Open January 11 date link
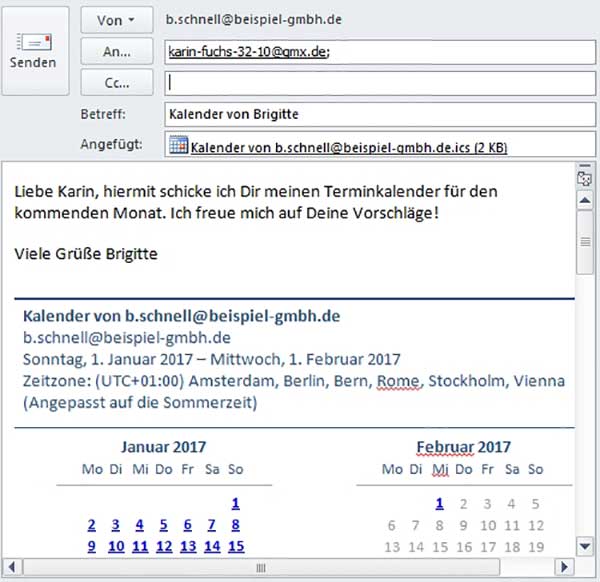Viewport: 600px width, 582px height. pos(140,546)
